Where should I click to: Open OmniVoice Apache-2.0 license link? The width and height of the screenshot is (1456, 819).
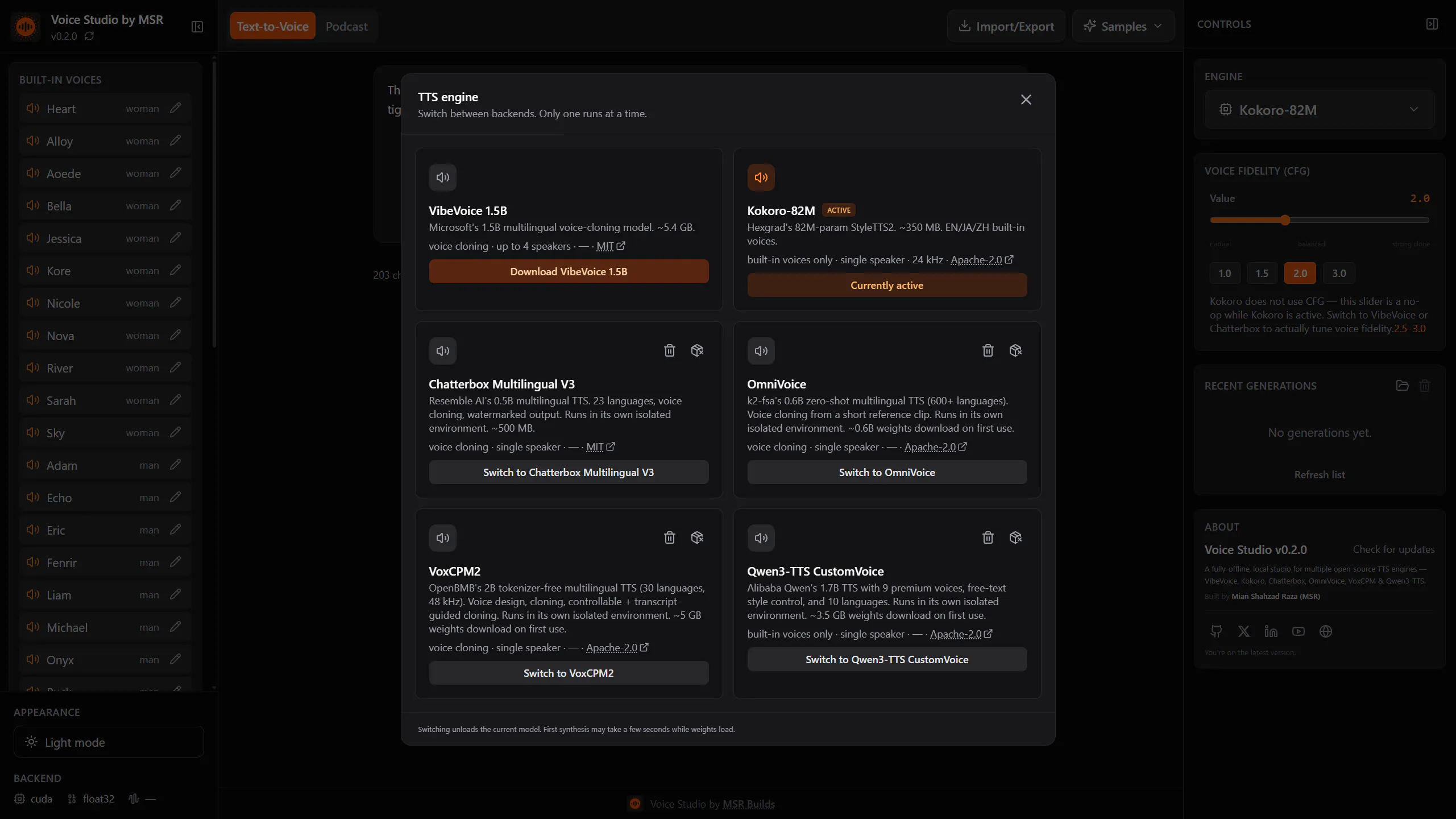pyautogui.click(x=936, y=447)
